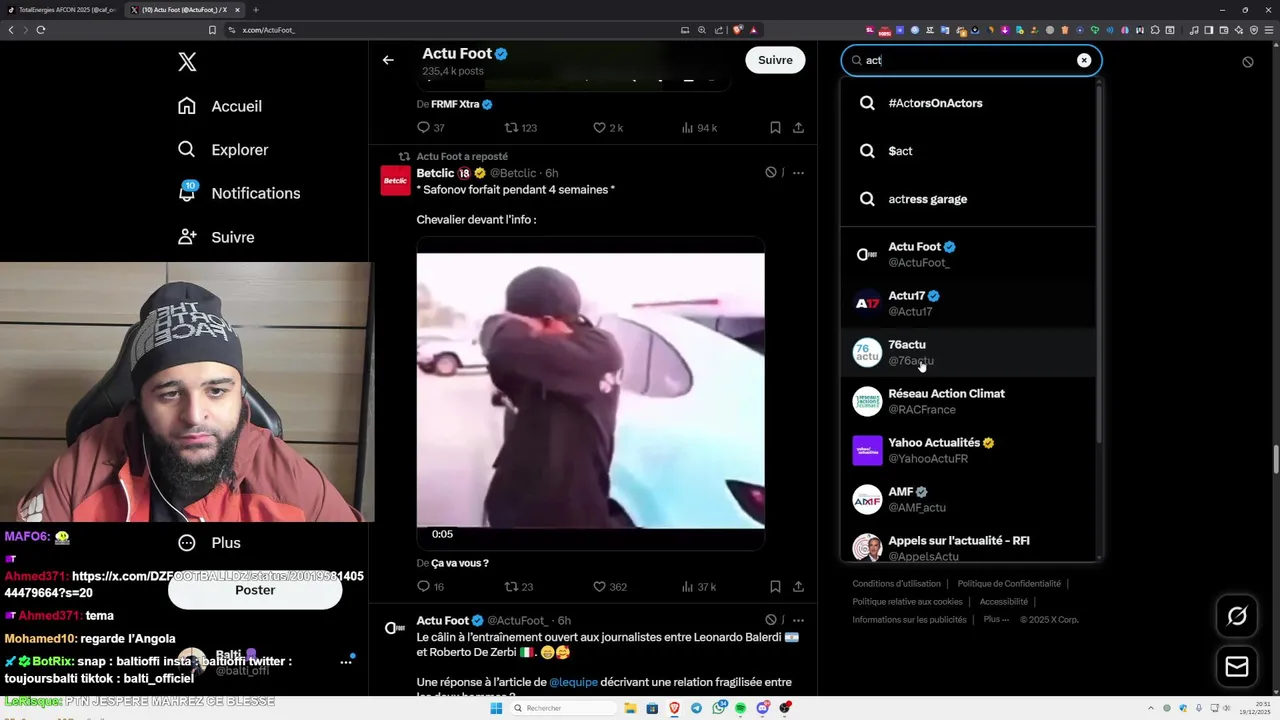Open the Réseau Action Climat suggestion
This screenshot has height=720, width=1280.
click(x=968, y=401)
